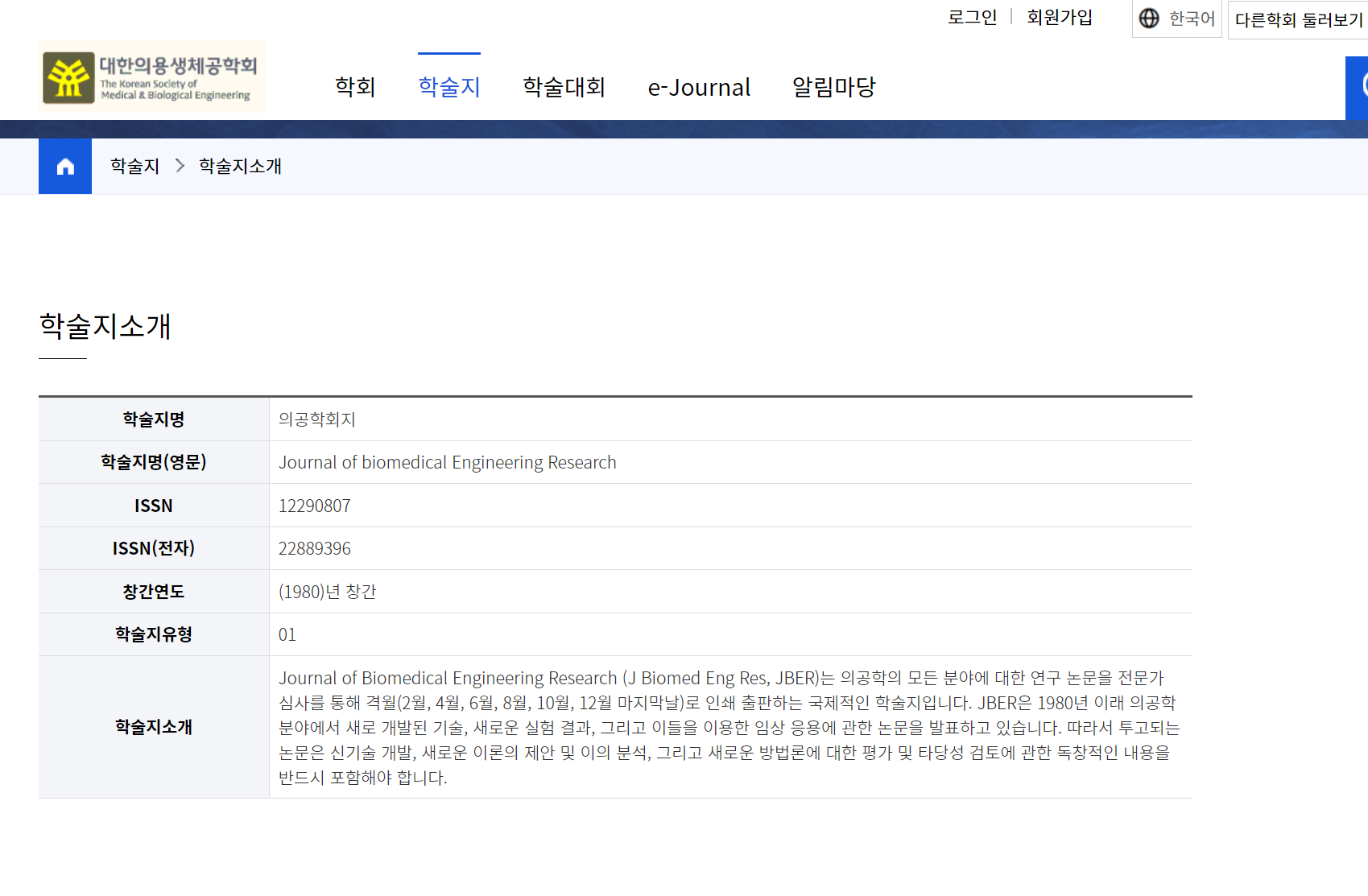Click the (1980)년 창간 value
This screenshot has width=1368, height=896.
[328, 592]
